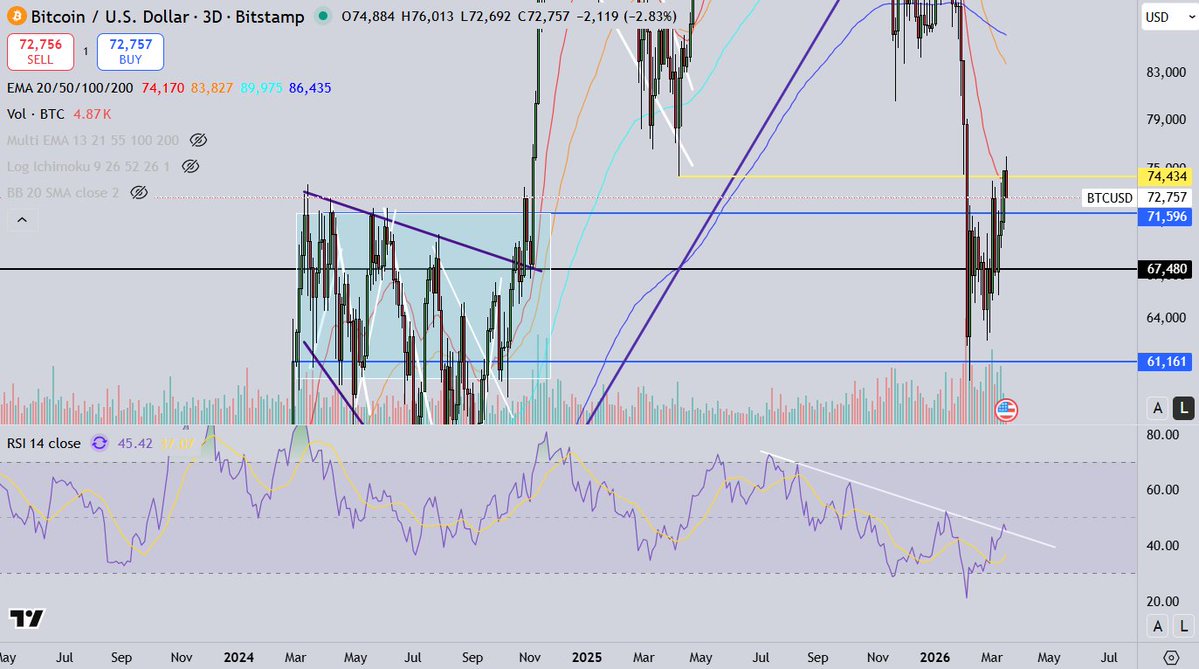Click the TradingView logo

coord(27,618)
